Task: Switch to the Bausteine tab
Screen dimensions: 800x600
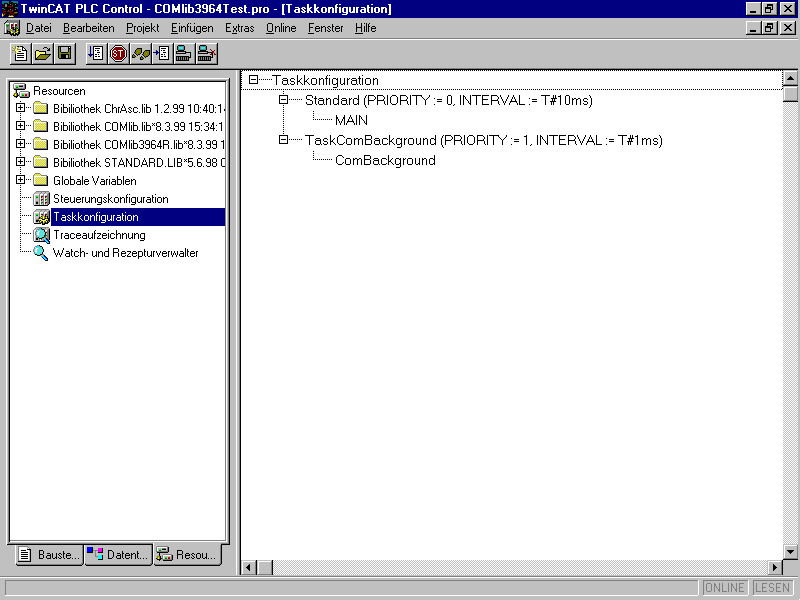Action: coord(49,555)
